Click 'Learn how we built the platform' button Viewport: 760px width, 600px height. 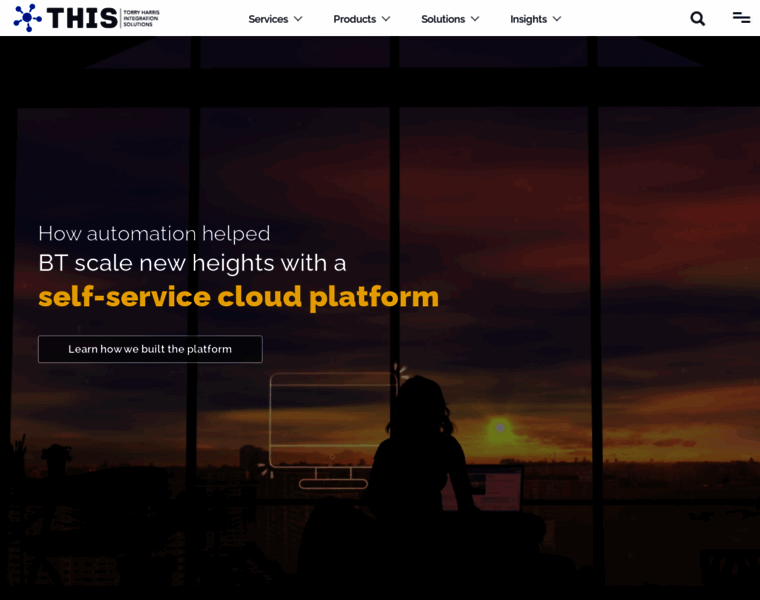pos(150,349)
